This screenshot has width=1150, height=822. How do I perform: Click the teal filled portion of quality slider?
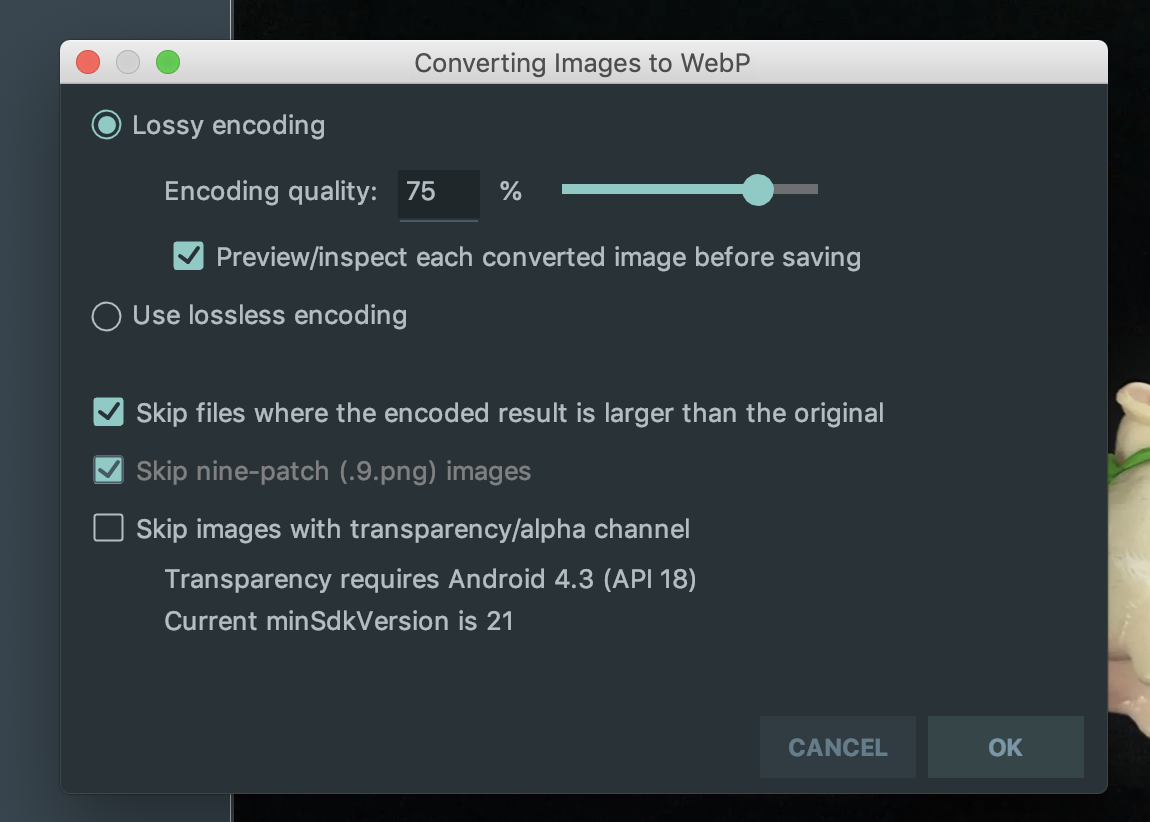(650, 189)
